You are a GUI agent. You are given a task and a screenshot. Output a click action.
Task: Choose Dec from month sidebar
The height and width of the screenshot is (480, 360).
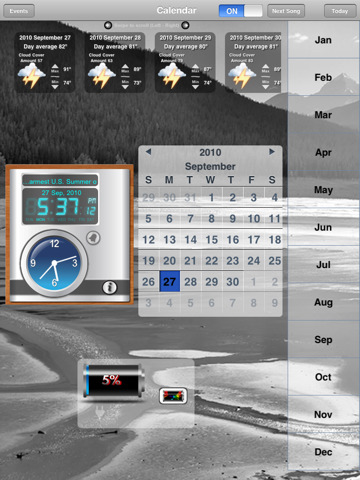(323, 452)
